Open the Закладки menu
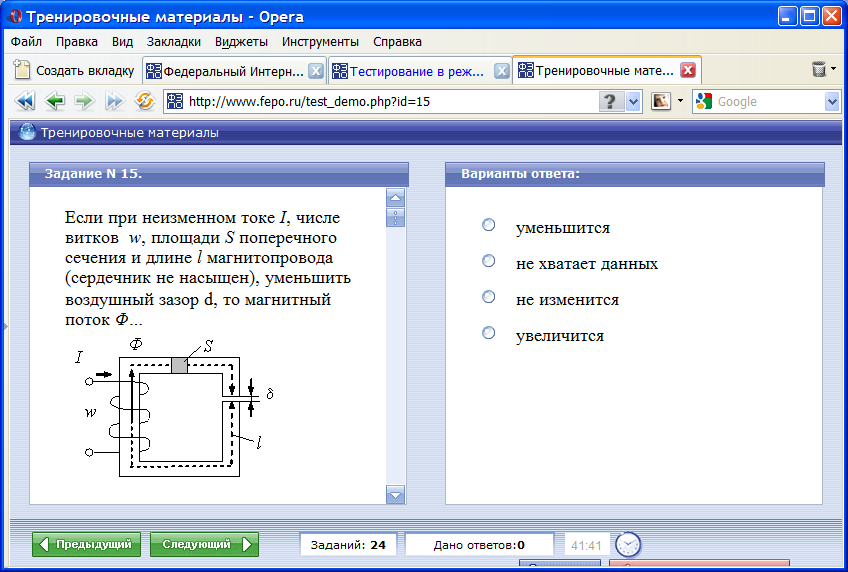The image size is (848, 572). [174, 42]
